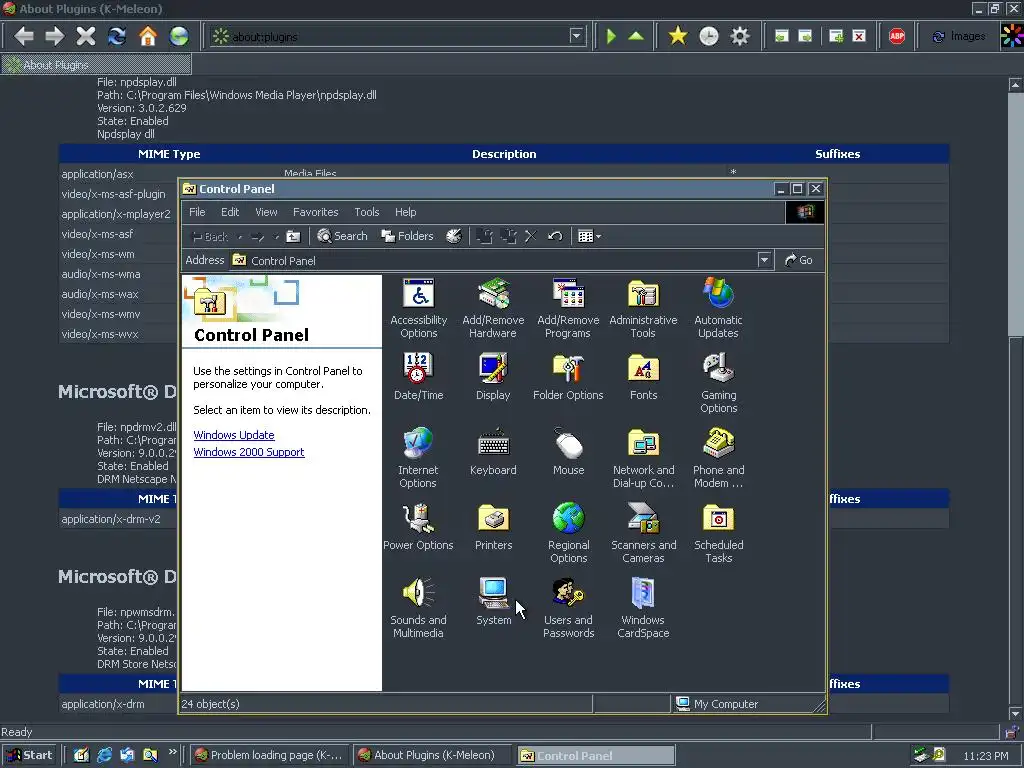Open the Date/Time applet
Viewport: 1024px width, 768px height.
[x=419, y=376]
